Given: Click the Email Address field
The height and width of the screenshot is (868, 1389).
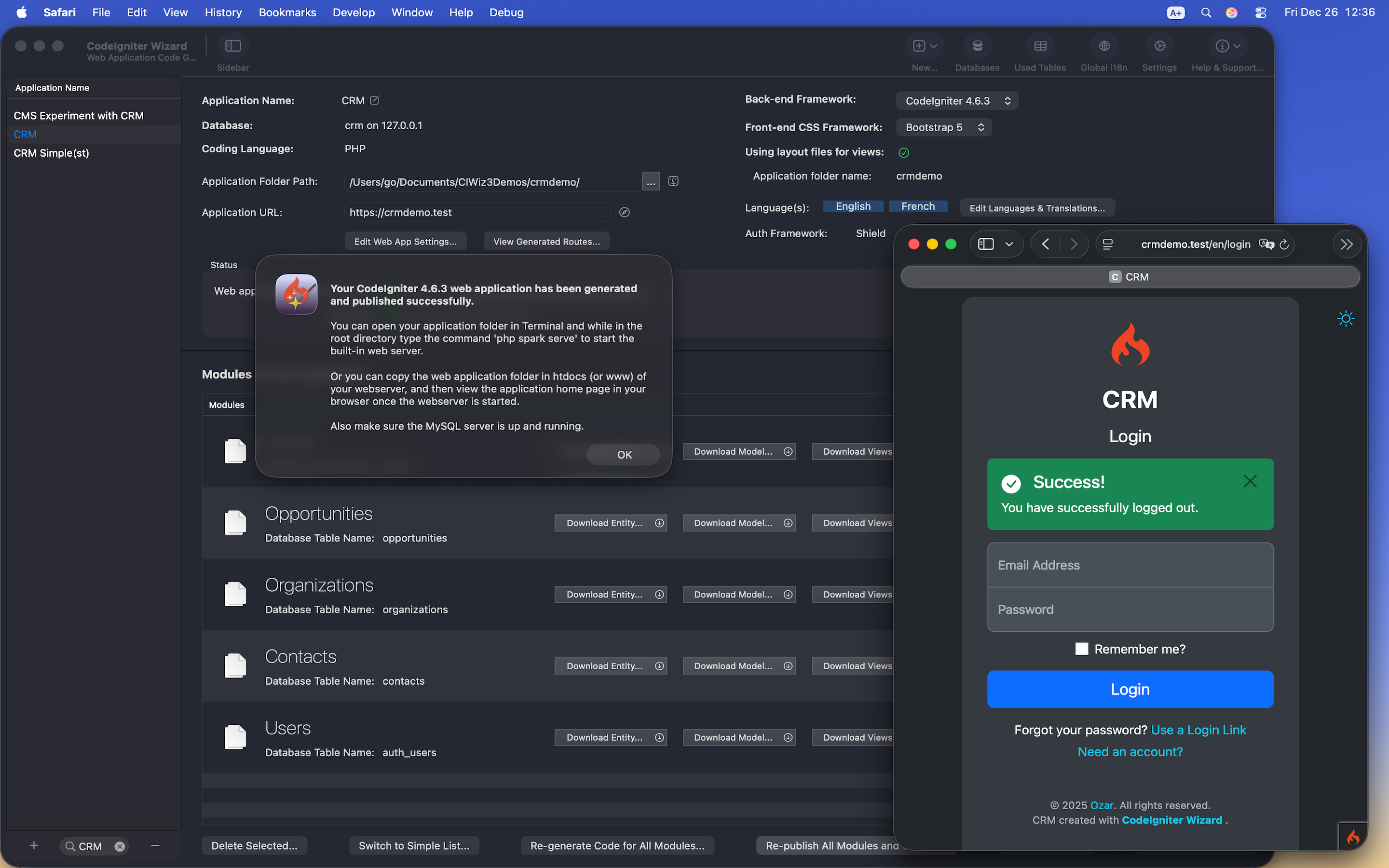Looking at the screenshot, I should [x=1130, y=565].
